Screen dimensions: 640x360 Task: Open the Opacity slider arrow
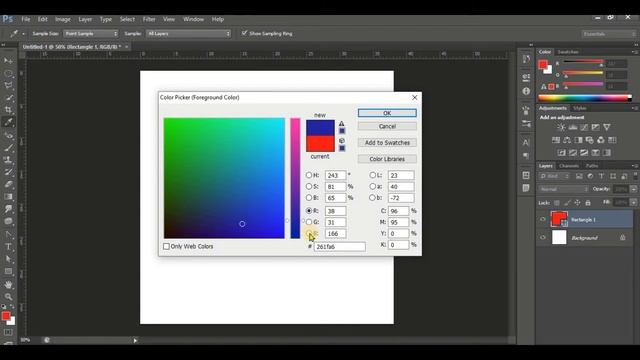point(633,189)
